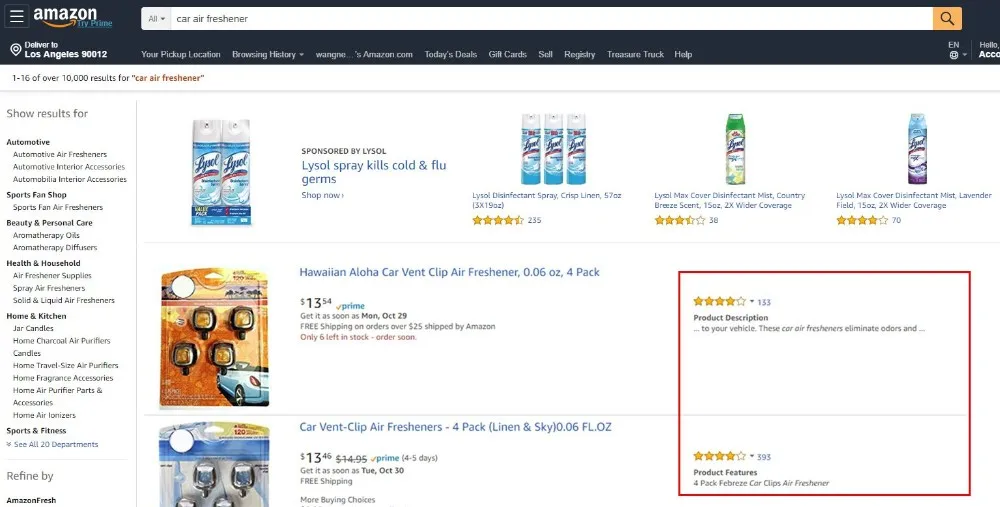Click the delivery location pin icon
The height and width of the screenshot is (507, 1000).
(16, 50)
